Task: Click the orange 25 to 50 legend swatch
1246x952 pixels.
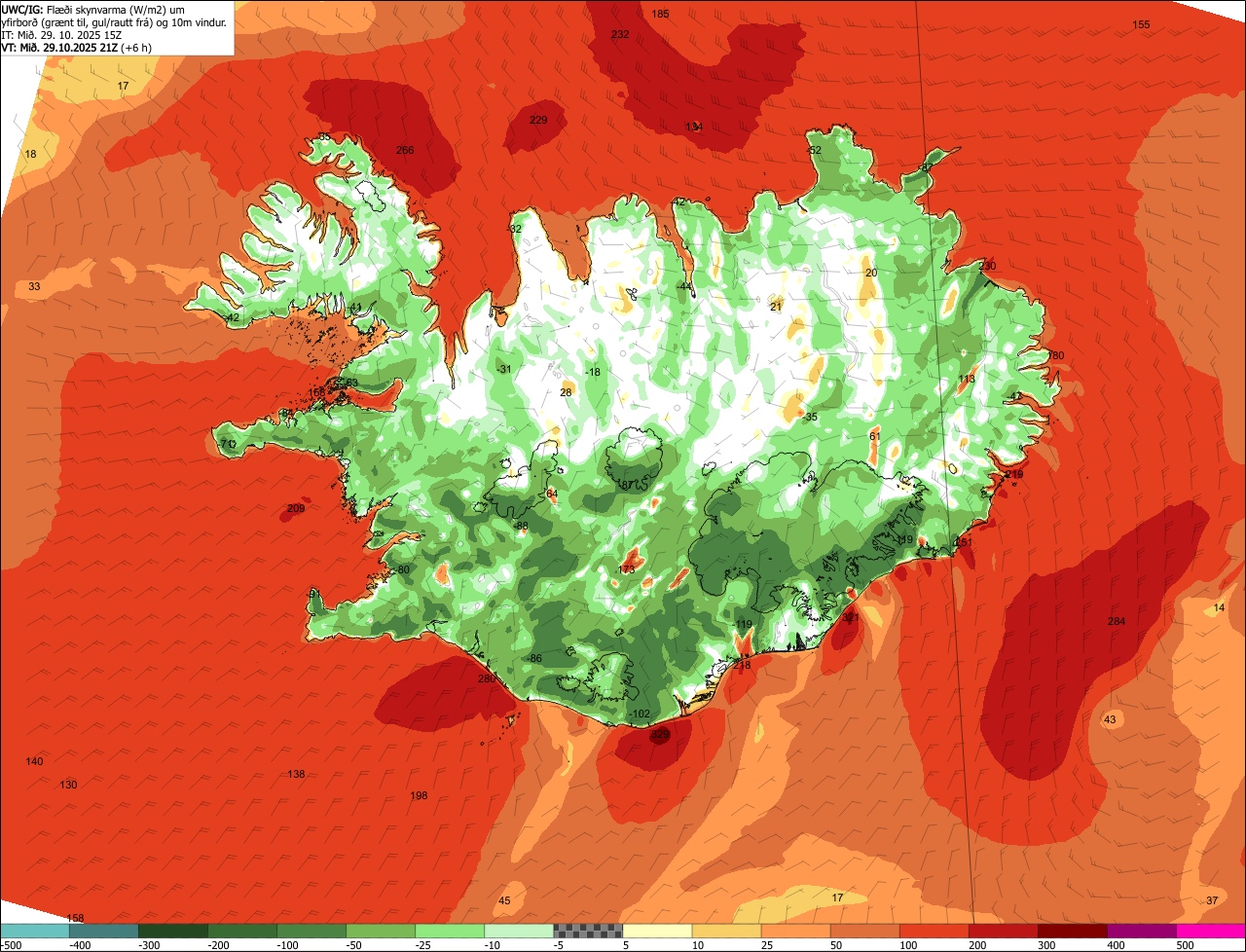Action: [x=795, y=931]
